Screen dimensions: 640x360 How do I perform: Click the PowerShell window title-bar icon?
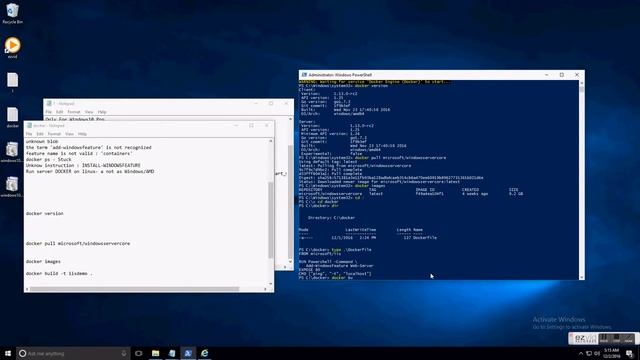304,75
